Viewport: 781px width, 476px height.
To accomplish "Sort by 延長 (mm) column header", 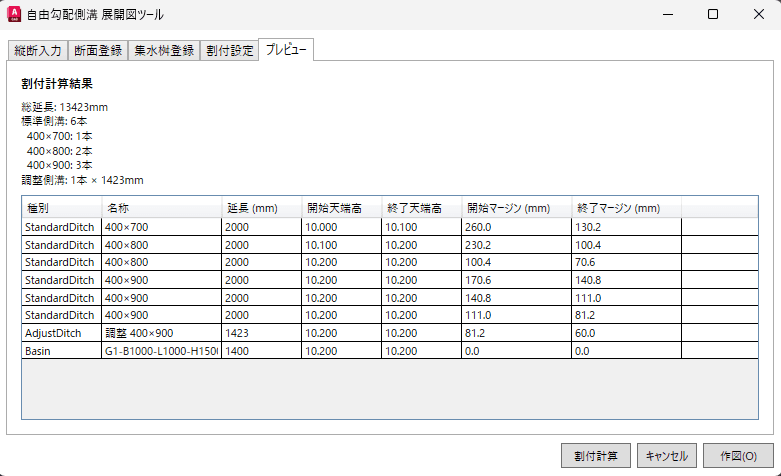I will coord(260,208).
